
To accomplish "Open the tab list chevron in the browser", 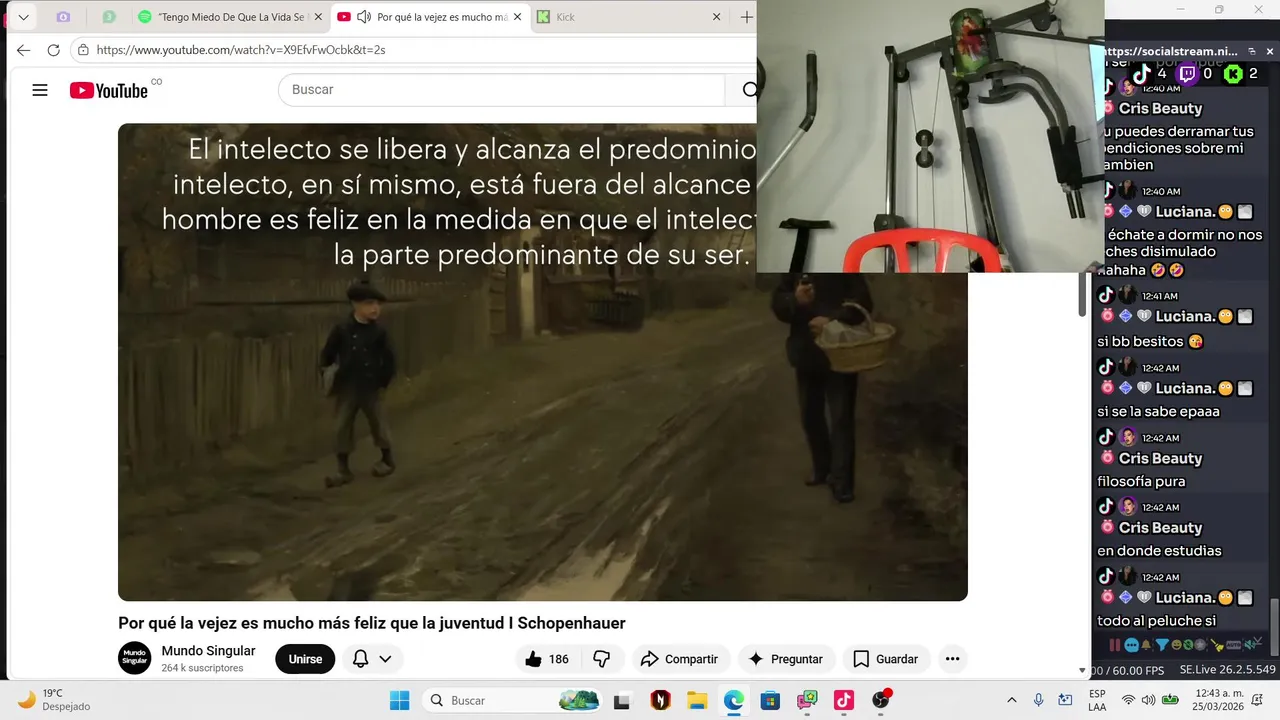I will pos(23,17).
